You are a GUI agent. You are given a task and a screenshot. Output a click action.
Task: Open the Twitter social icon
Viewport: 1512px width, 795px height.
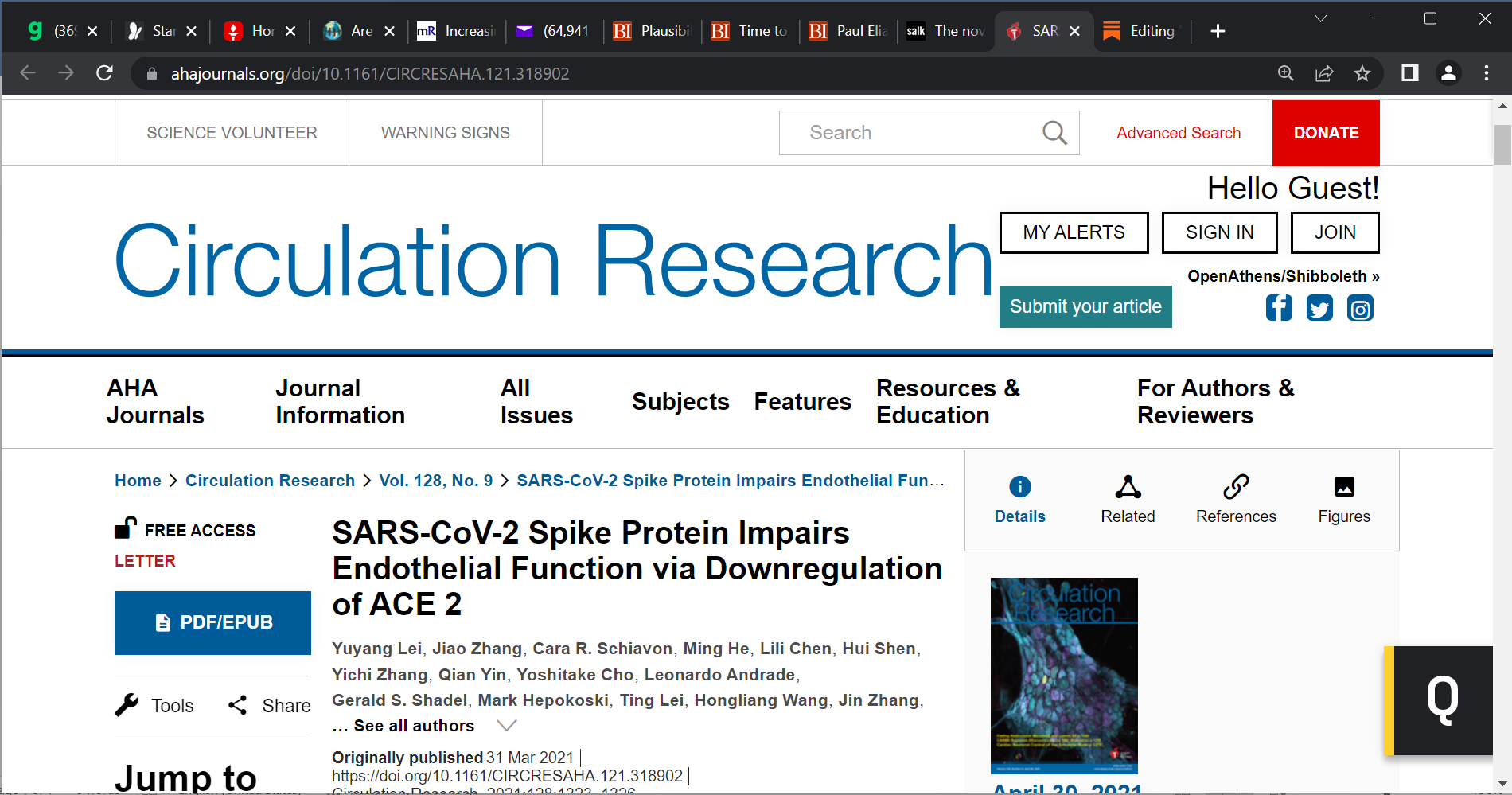pyautogui.click(x=1319, y=308)
